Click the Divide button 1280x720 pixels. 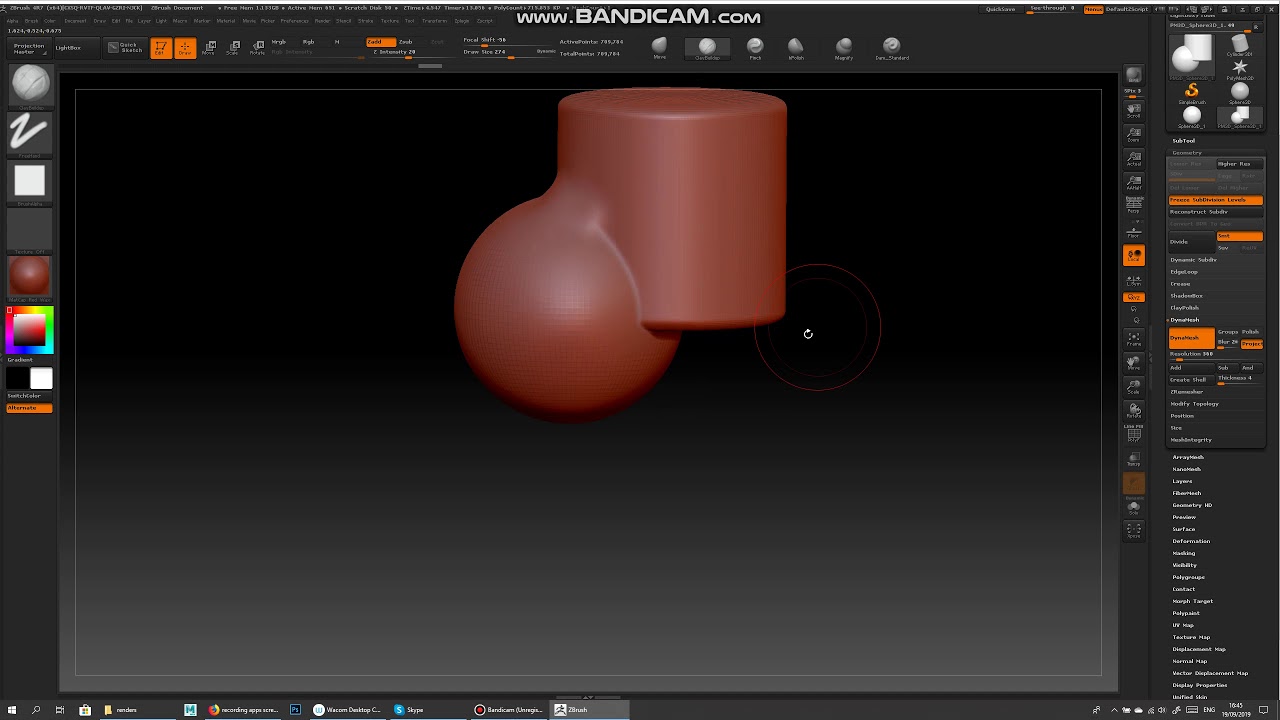click(x=1191, y=242)
